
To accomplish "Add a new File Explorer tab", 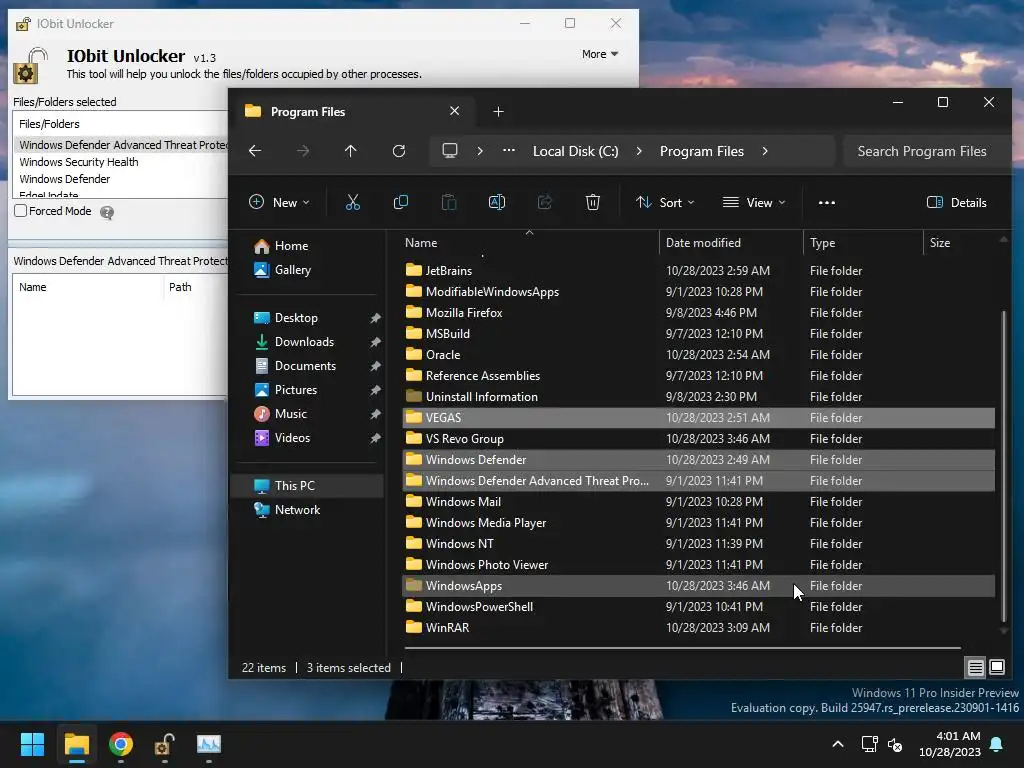I will [x=498, y=112].
